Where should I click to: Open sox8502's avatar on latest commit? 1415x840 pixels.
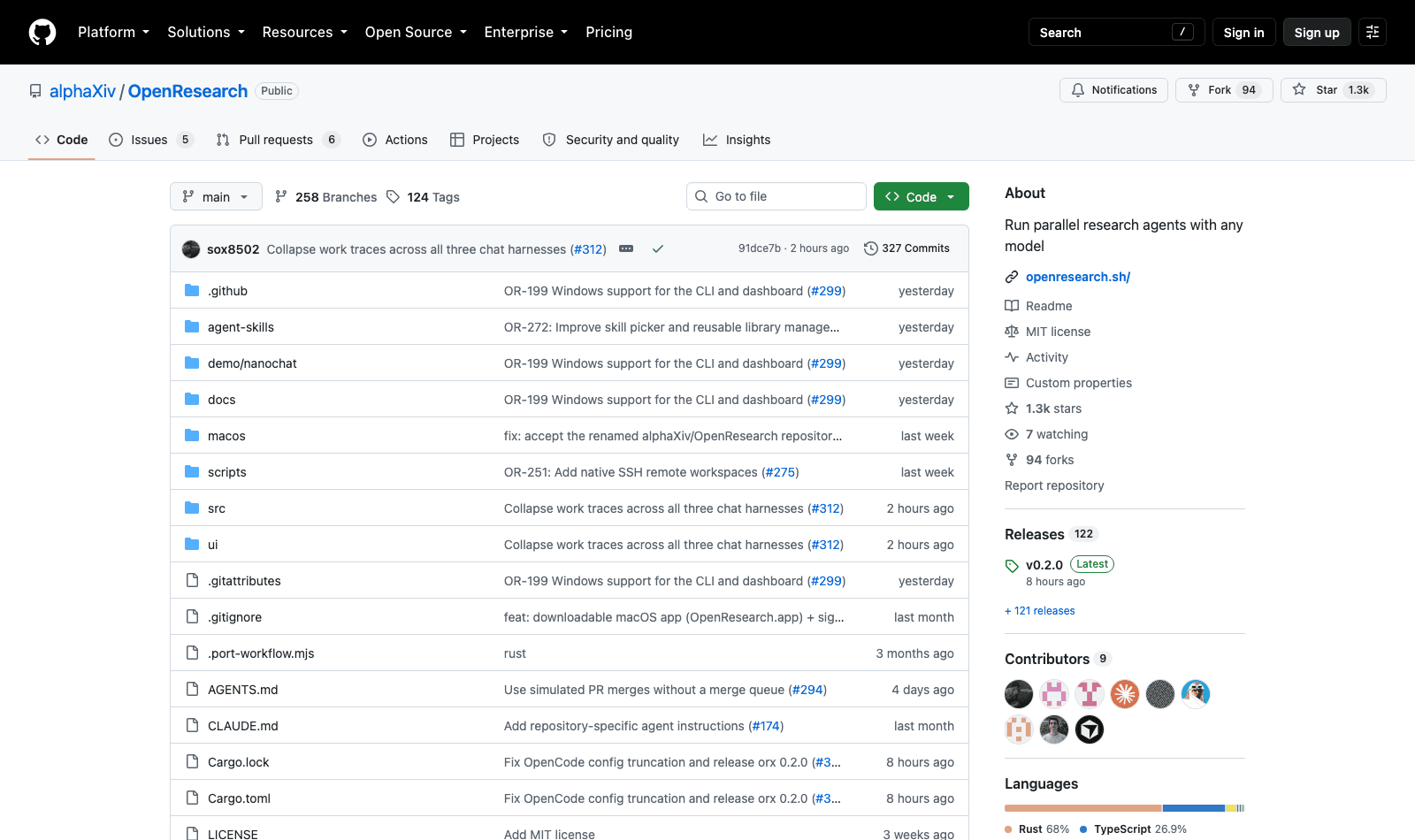[191, 249]
